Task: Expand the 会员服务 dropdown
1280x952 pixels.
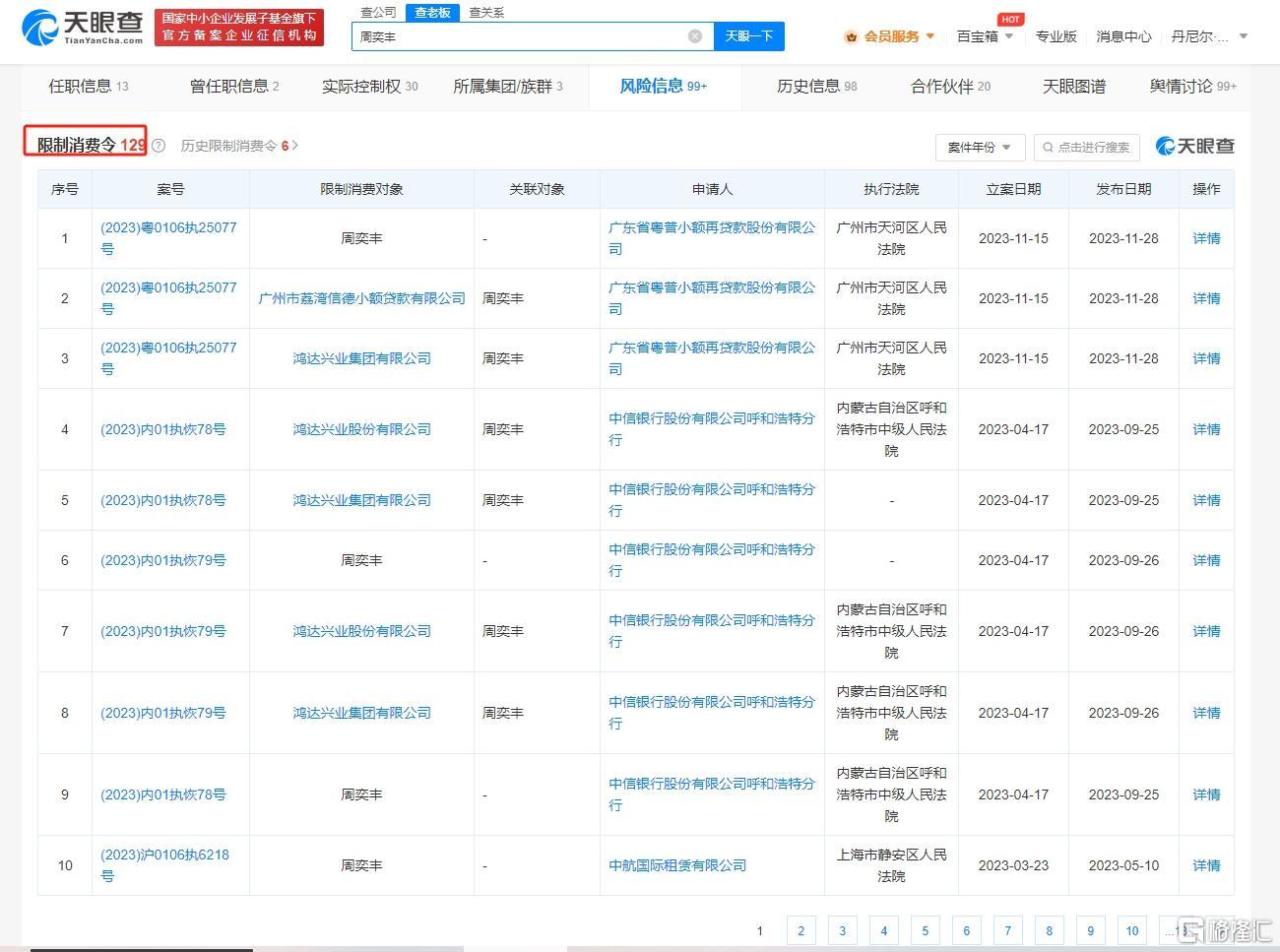Action: coord(930,36)
